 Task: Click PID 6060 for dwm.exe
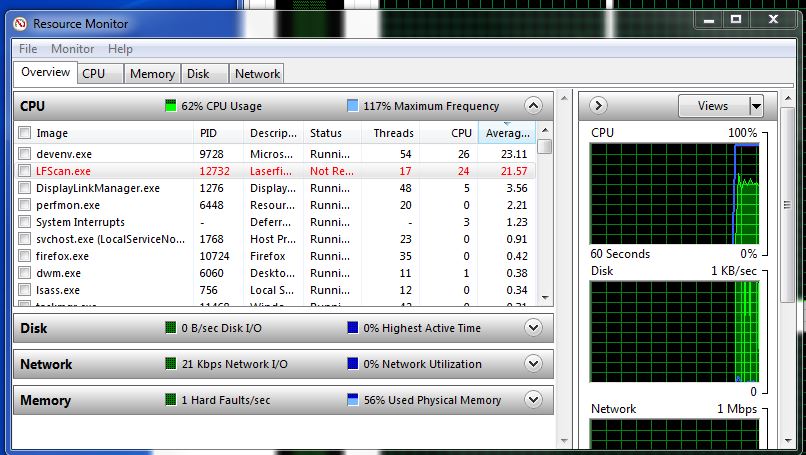211,272
